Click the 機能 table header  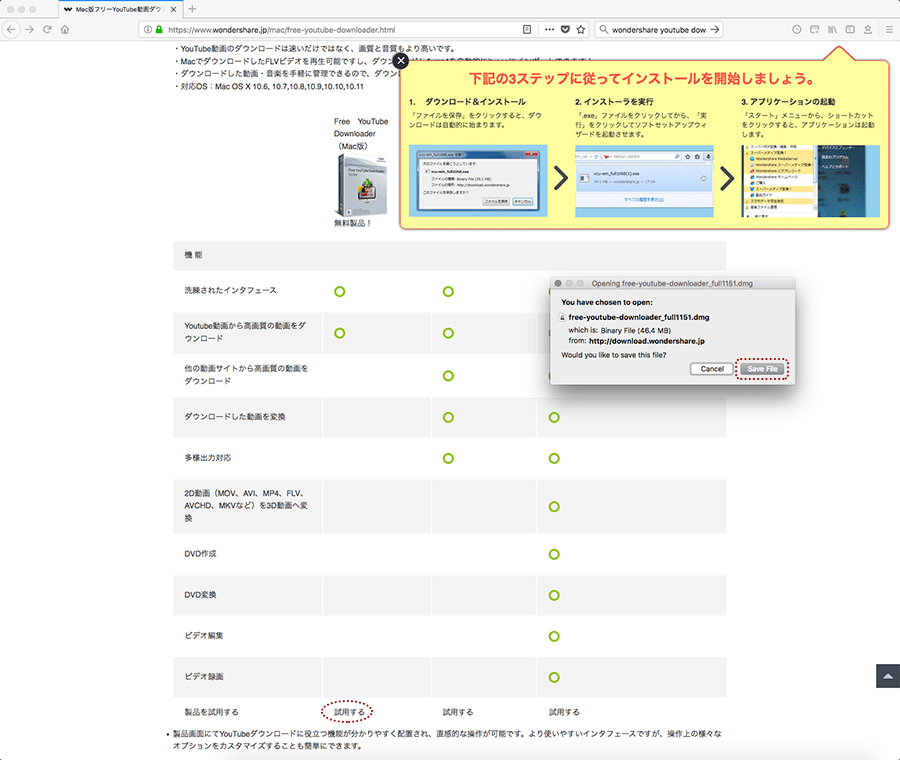193,255
